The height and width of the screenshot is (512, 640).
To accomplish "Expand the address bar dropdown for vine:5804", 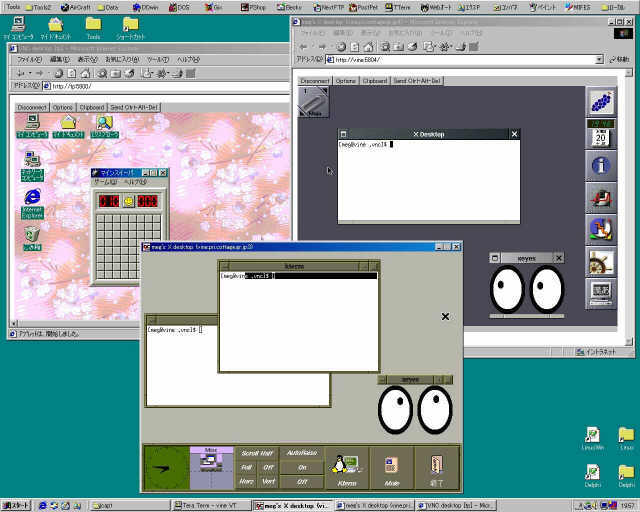I will 599,59.
